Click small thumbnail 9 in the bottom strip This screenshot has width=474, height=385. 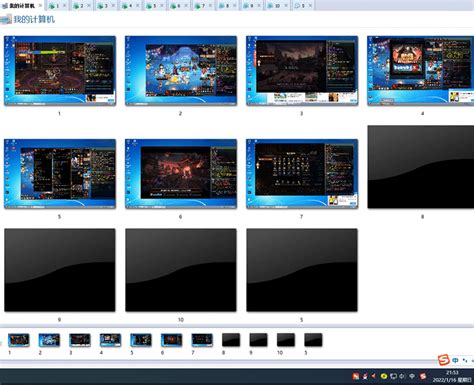(x=259, y=340)
